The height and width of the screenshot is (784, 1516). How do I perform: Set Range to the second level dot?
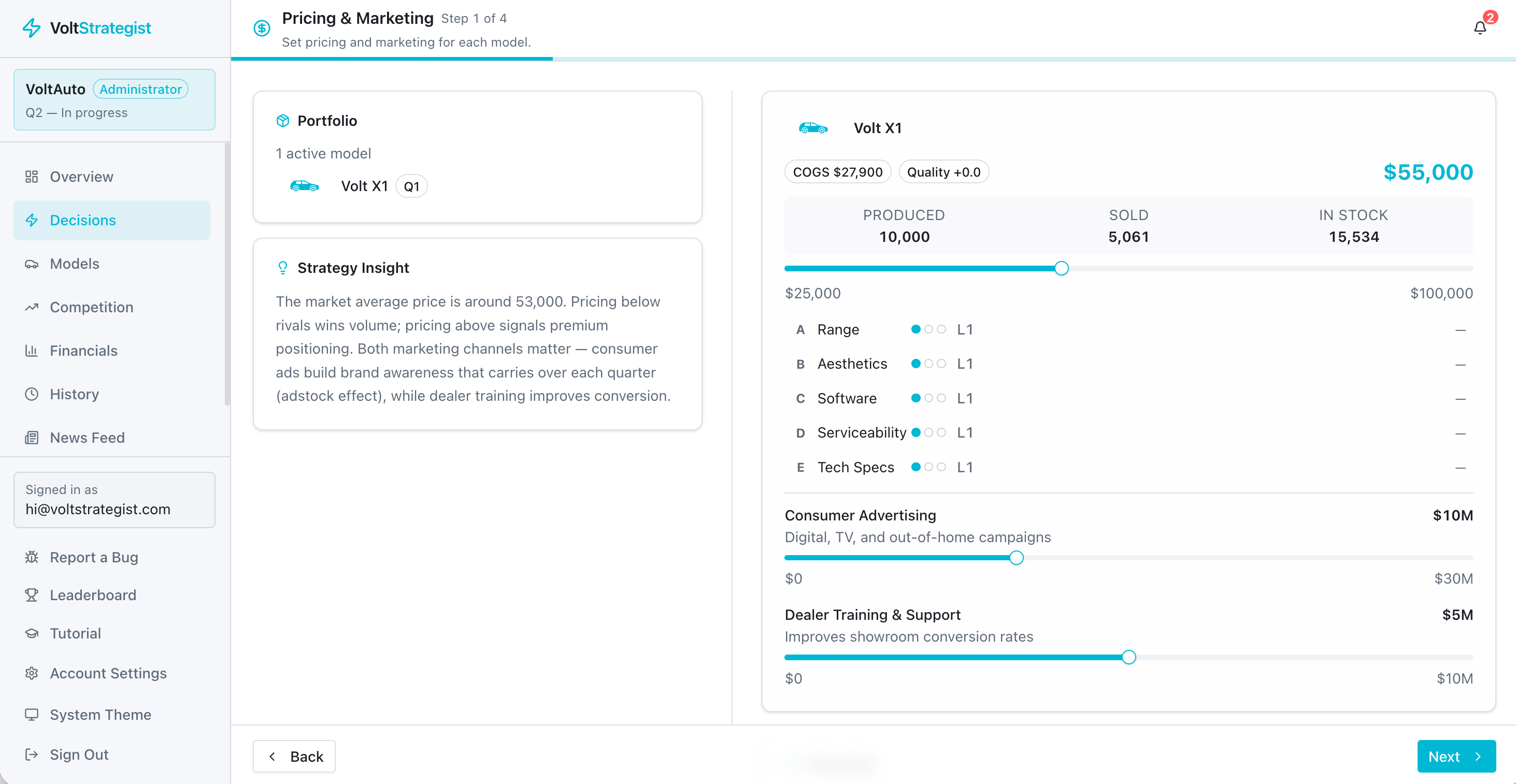click(x=929, y=329)
